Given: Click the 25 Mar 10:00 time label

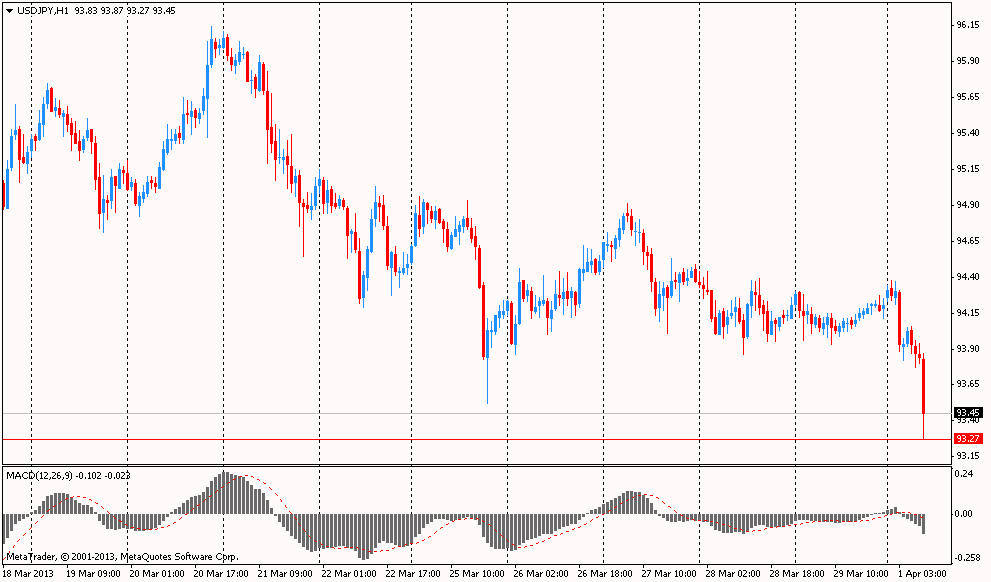Looking at the screenshot, I should (477, 574).
